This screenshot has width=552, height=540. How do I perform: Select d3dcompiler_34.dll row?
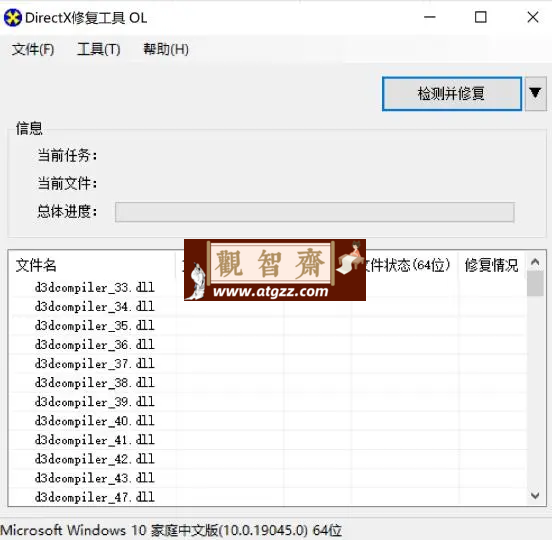[x=268, y=307]
